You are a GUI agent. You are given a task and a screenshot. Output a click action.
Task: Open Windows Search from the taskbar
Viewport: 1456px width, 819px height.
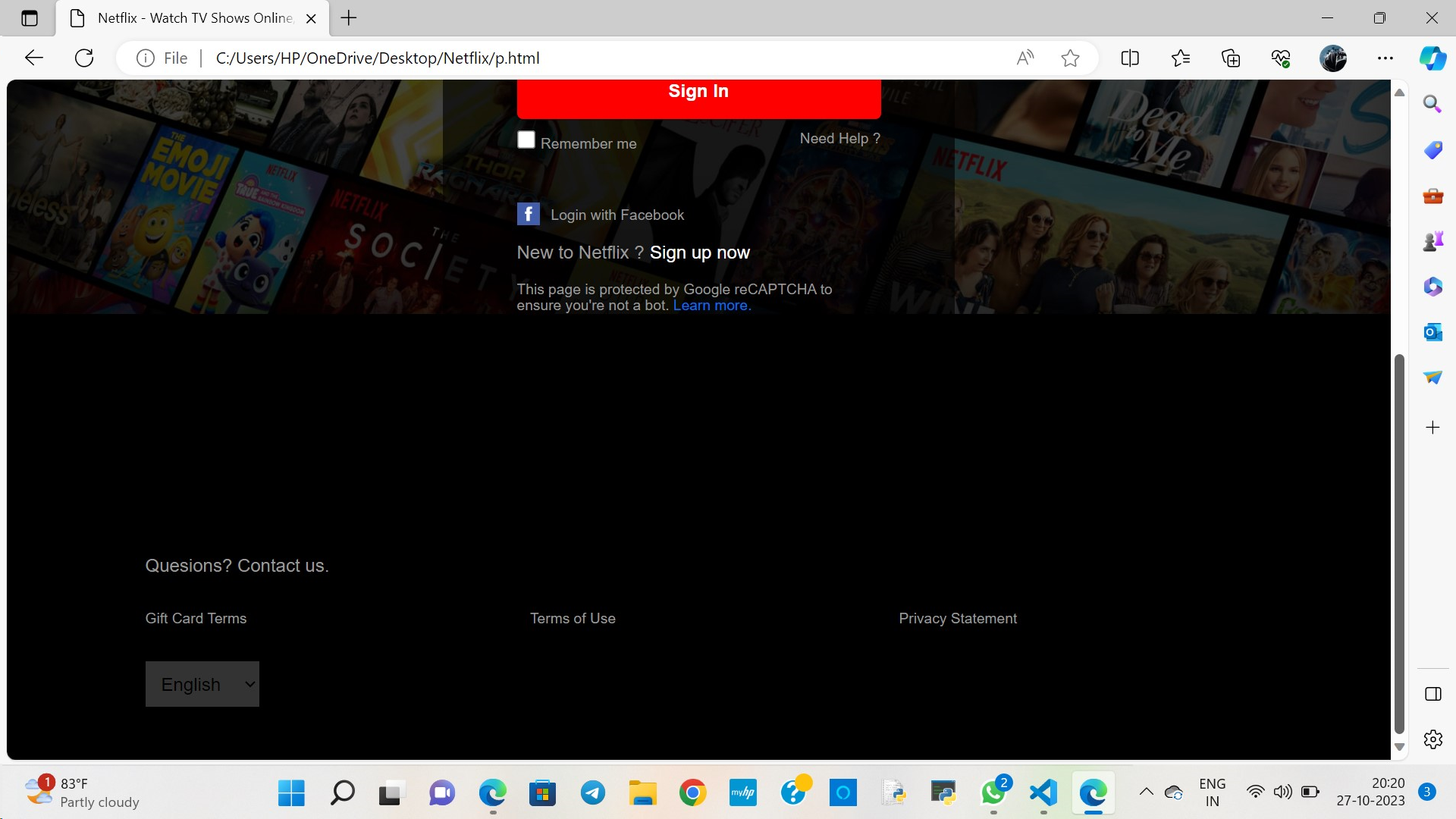coord(341,792)
